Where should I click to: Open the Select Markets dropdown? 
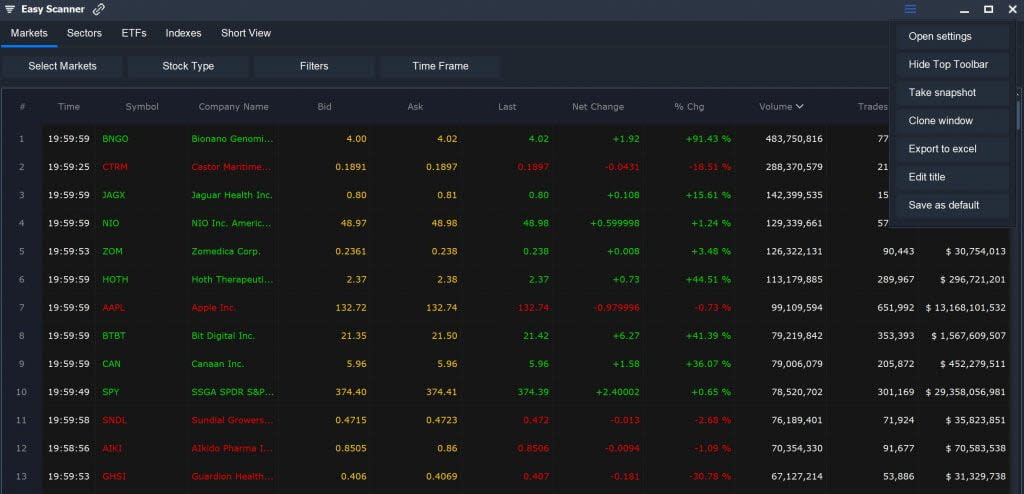coord(62,66)
